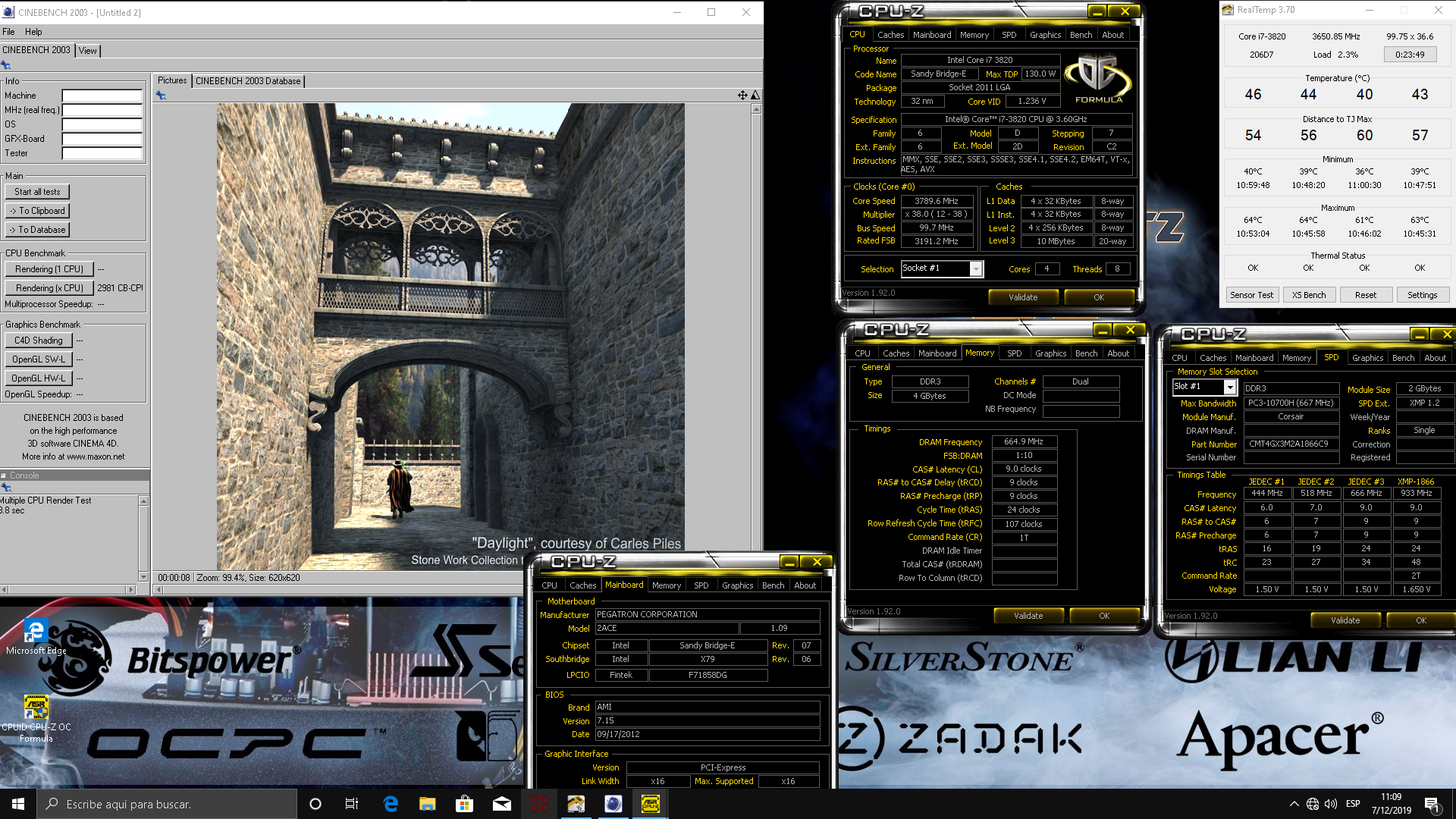This screenshot has width=1456, height=819.
Task: Click the 0:23:49 timer button in RealTemp
Action: pos(1410,55)
